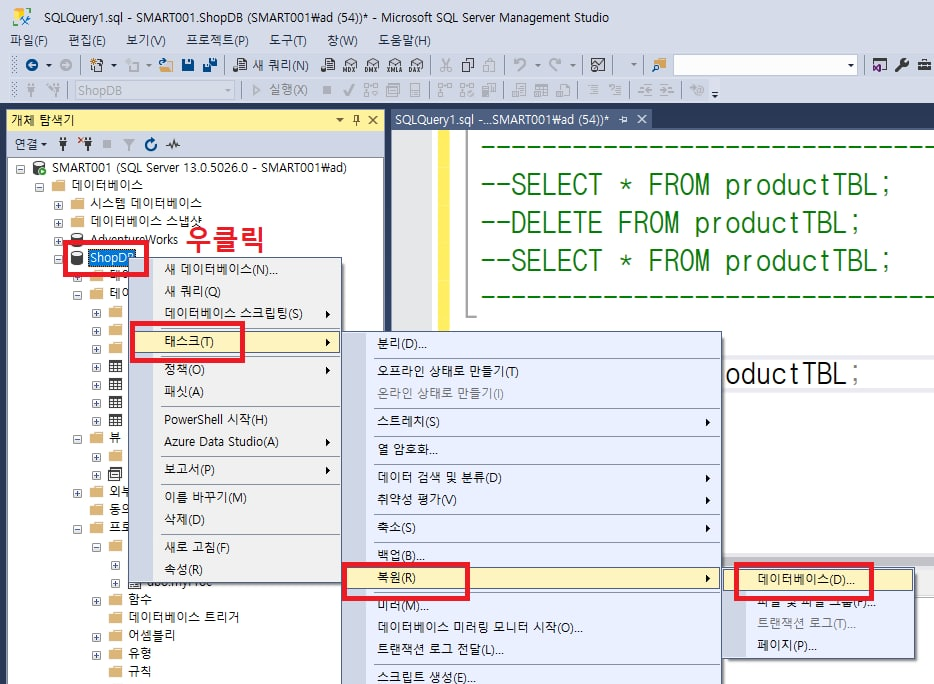934x684 pixels.
Task: Choose 새 쿼리(Q) in context menu
Action: tap(235, 291)
